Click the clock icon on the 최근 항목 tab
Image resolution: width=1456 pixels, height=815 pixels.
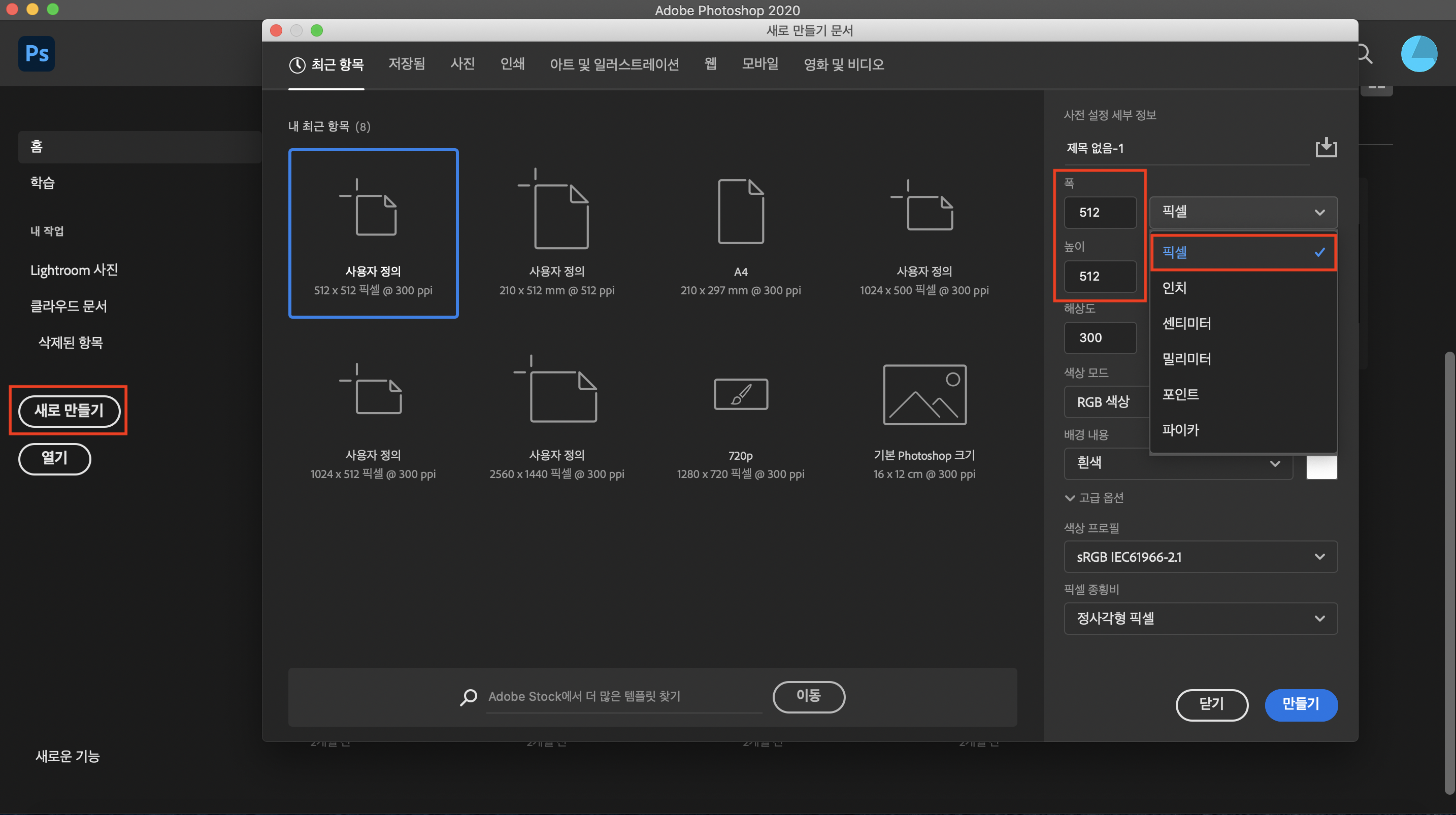pos(297,65)
